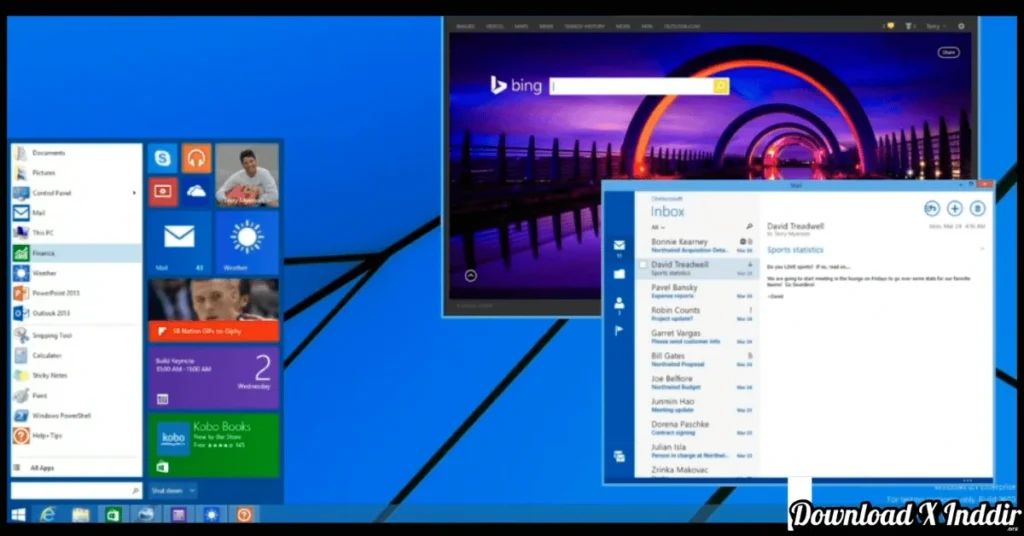Image resolution: width=1024 pixels, height=536 pixels.
Task: Open Joe Belfiore's email
Action: pyautogui.click(x=698, y=383)
